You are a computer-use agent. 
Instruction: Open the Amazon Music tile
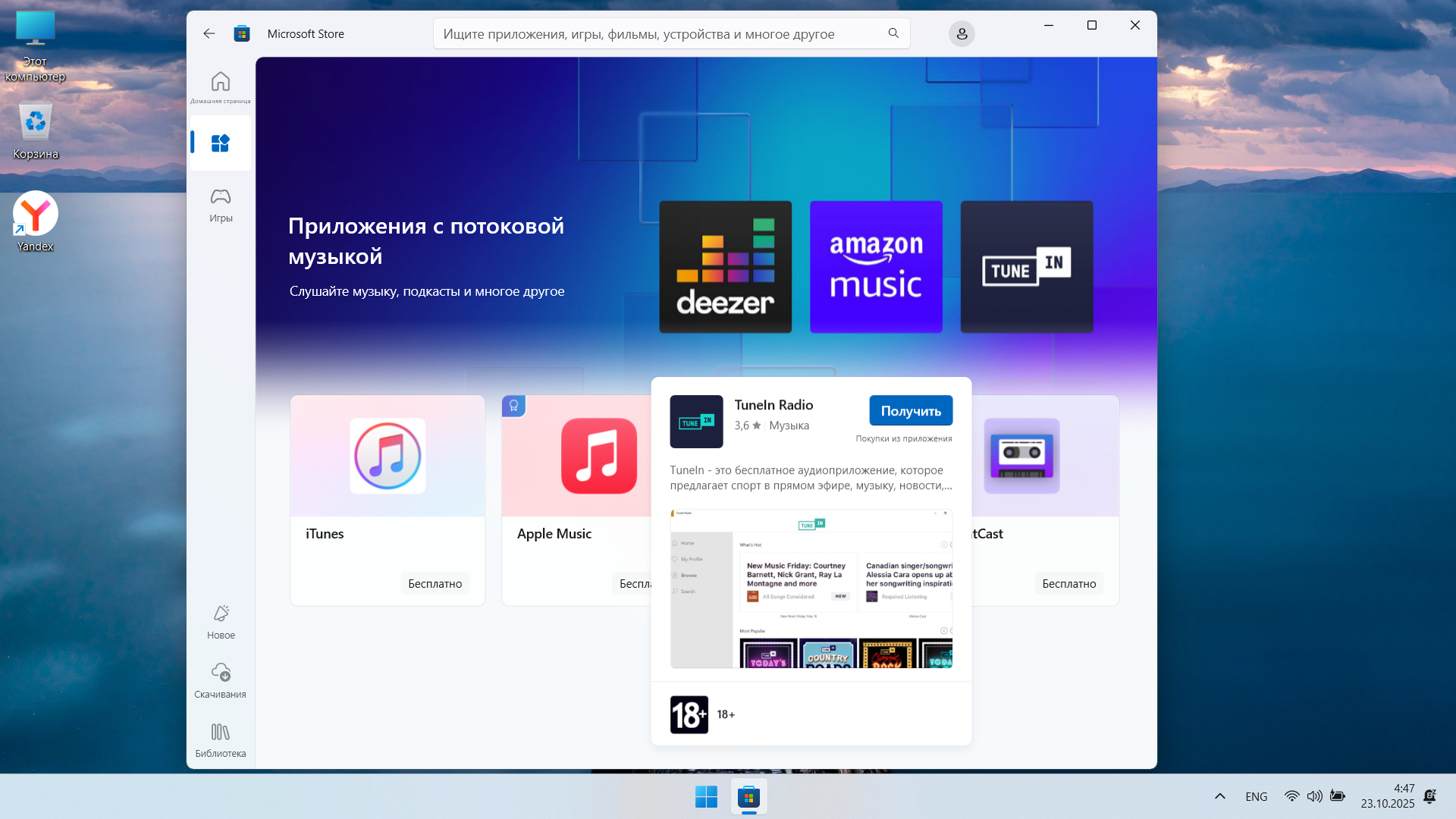click(x=876, y=266)
